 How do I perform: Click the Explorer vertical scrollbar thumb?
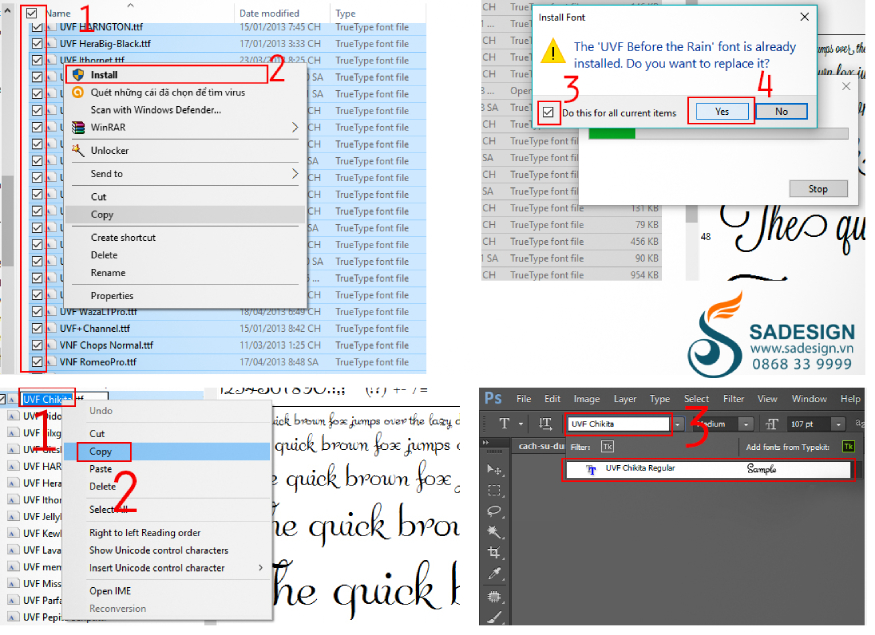click(8, 223)
